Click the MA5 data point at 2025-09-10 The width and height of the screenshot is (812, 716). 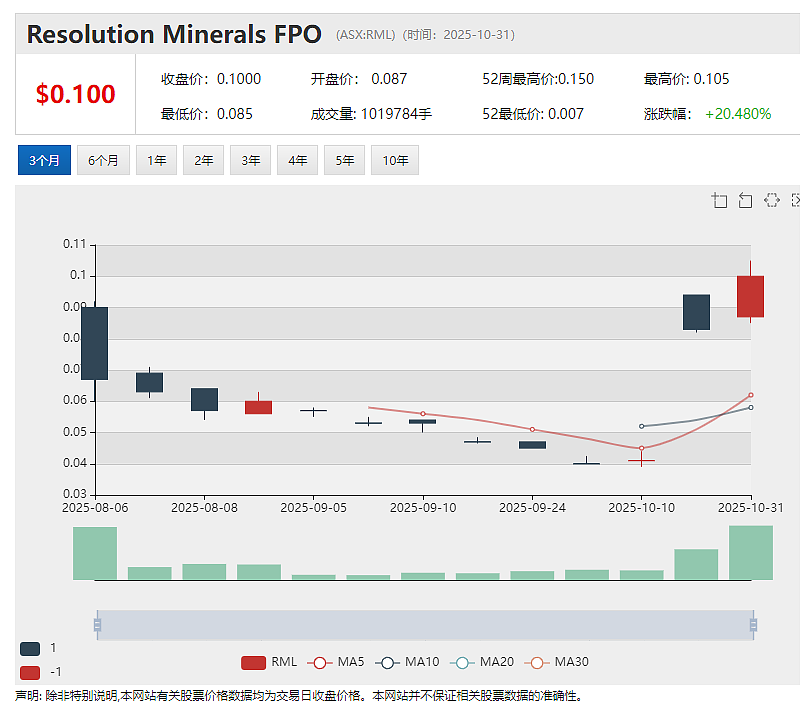(423, 414)
